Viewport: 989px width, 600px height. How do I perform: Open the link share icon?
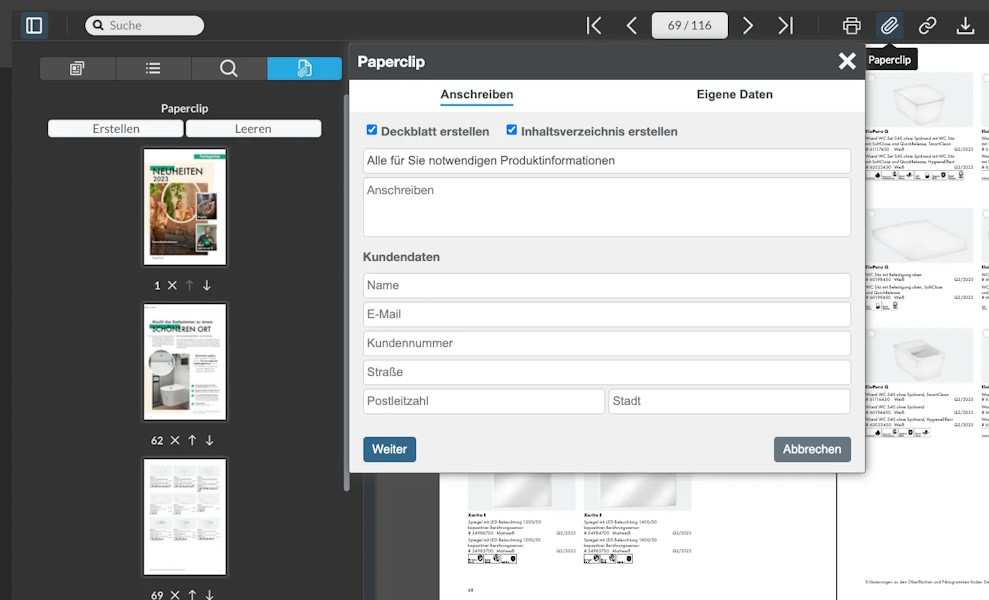coord(927,26)
